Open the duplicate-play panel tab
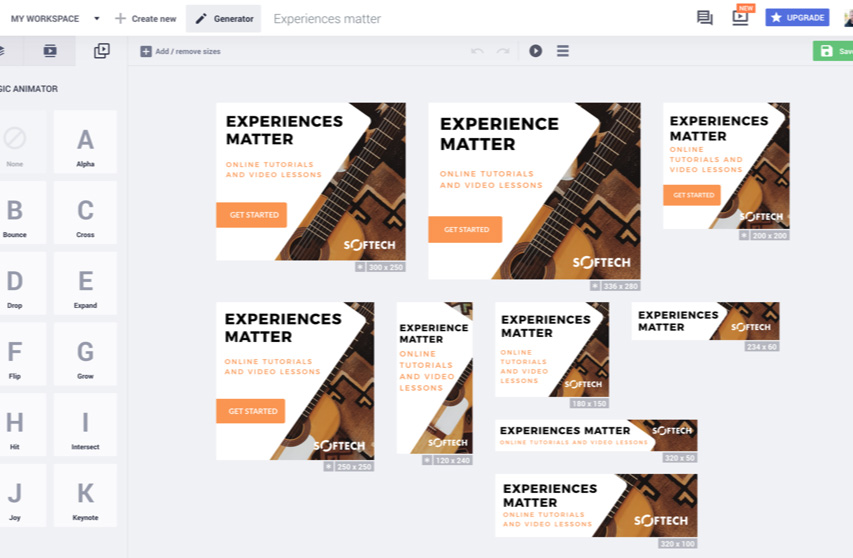The height and width of the screenshot is (558, 853). [102, 51]
